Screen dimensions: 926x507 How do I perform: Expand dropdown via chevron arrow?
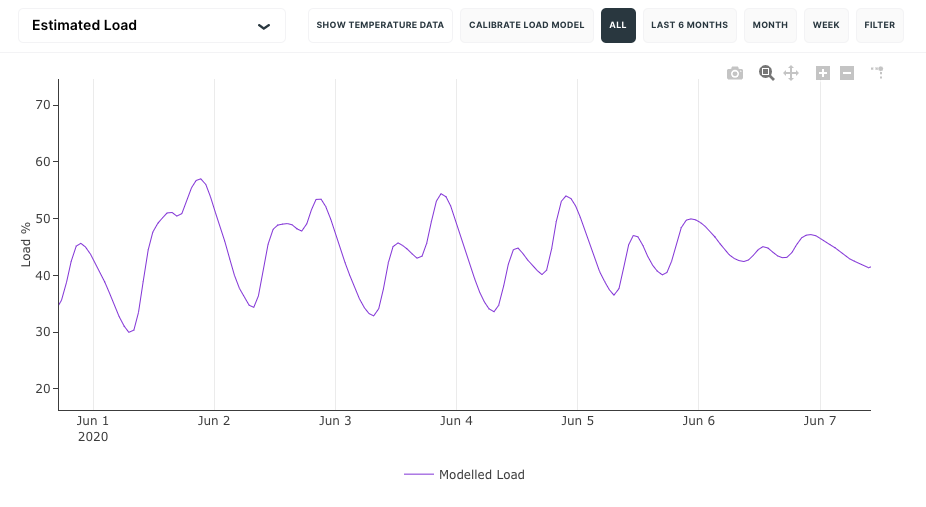pyautogui.click(x=264, y=26)
